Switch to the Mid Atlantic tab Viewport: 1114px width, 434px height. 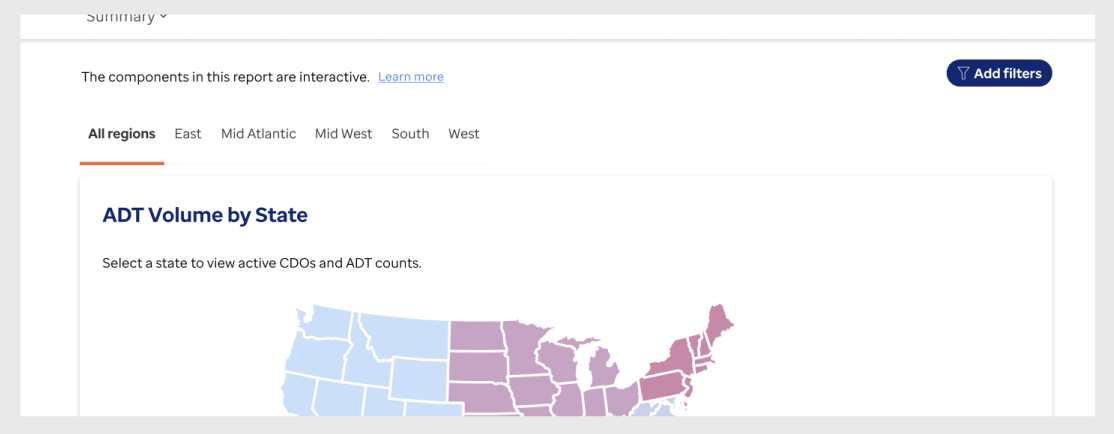click(x=259, y=134)
